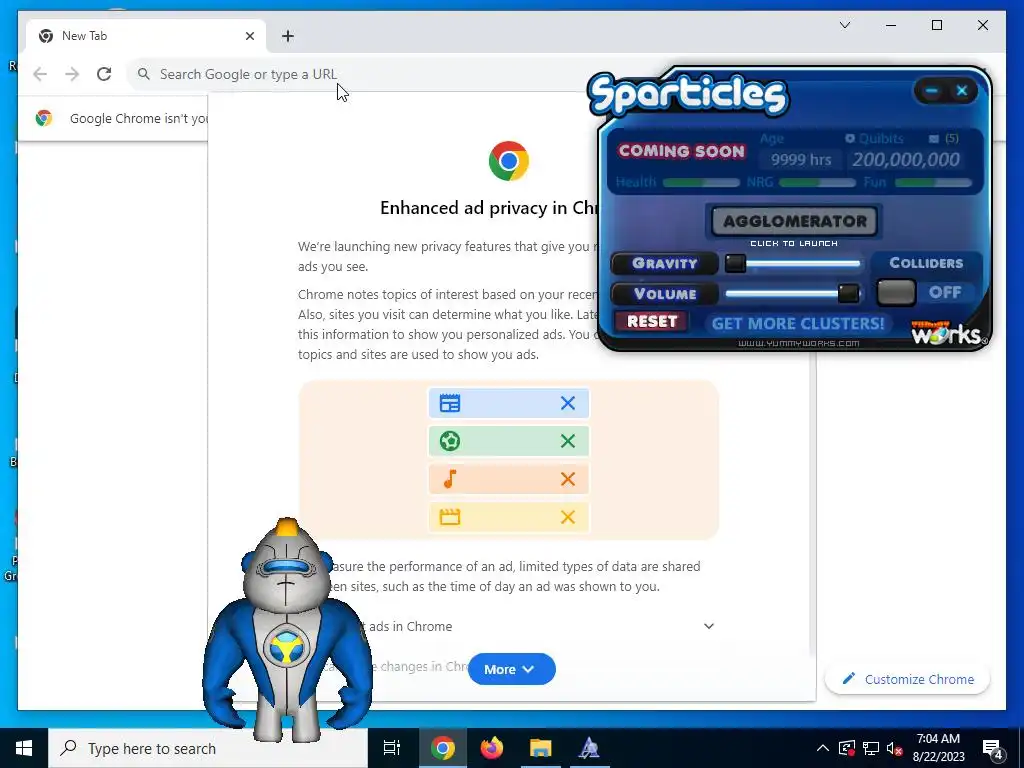Click the Sparticles taskbar app icon
This screenshot has width=1024, height=768.
point(589,748)
